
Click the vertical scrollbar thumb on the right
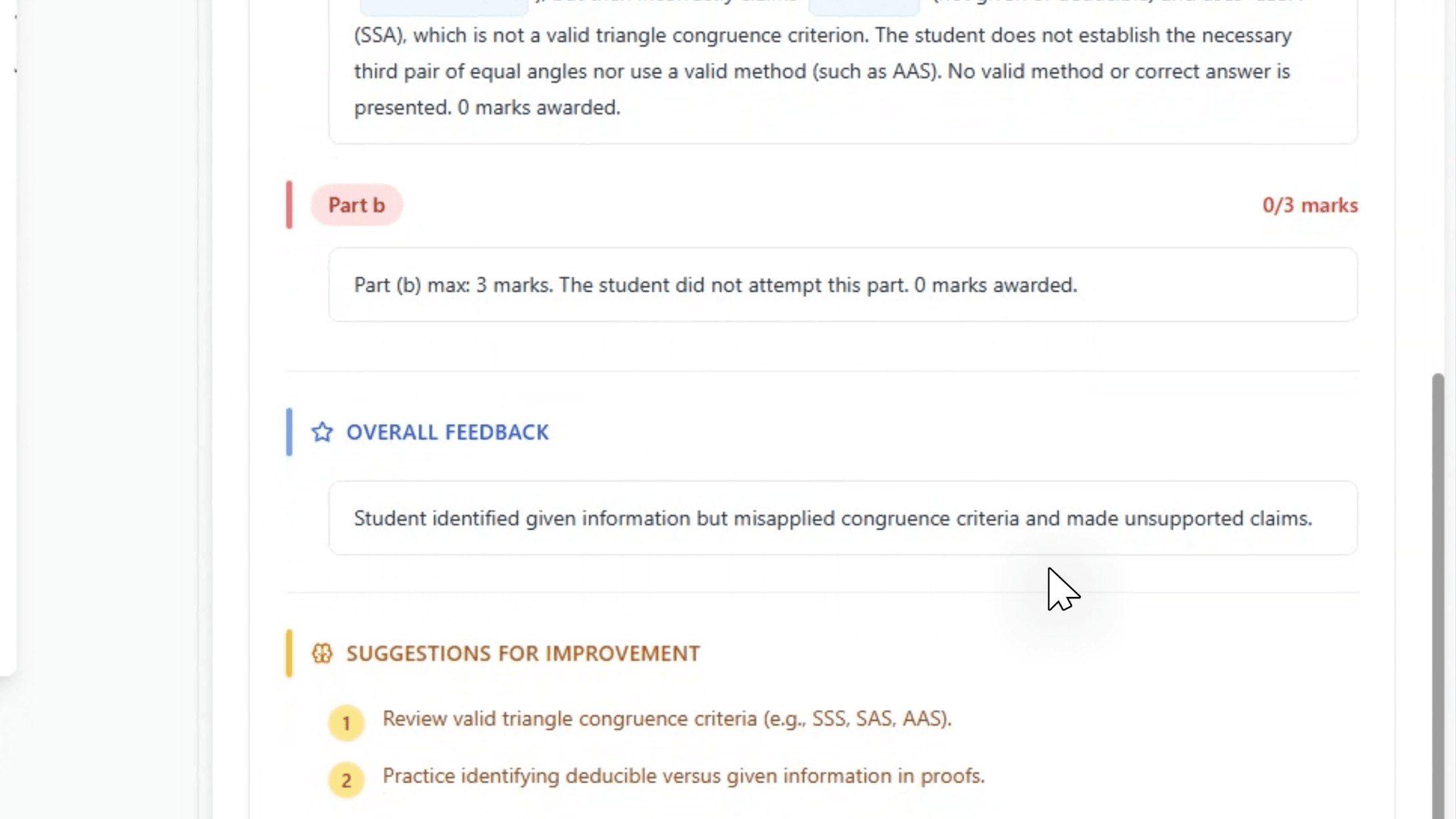[1438, 596]
